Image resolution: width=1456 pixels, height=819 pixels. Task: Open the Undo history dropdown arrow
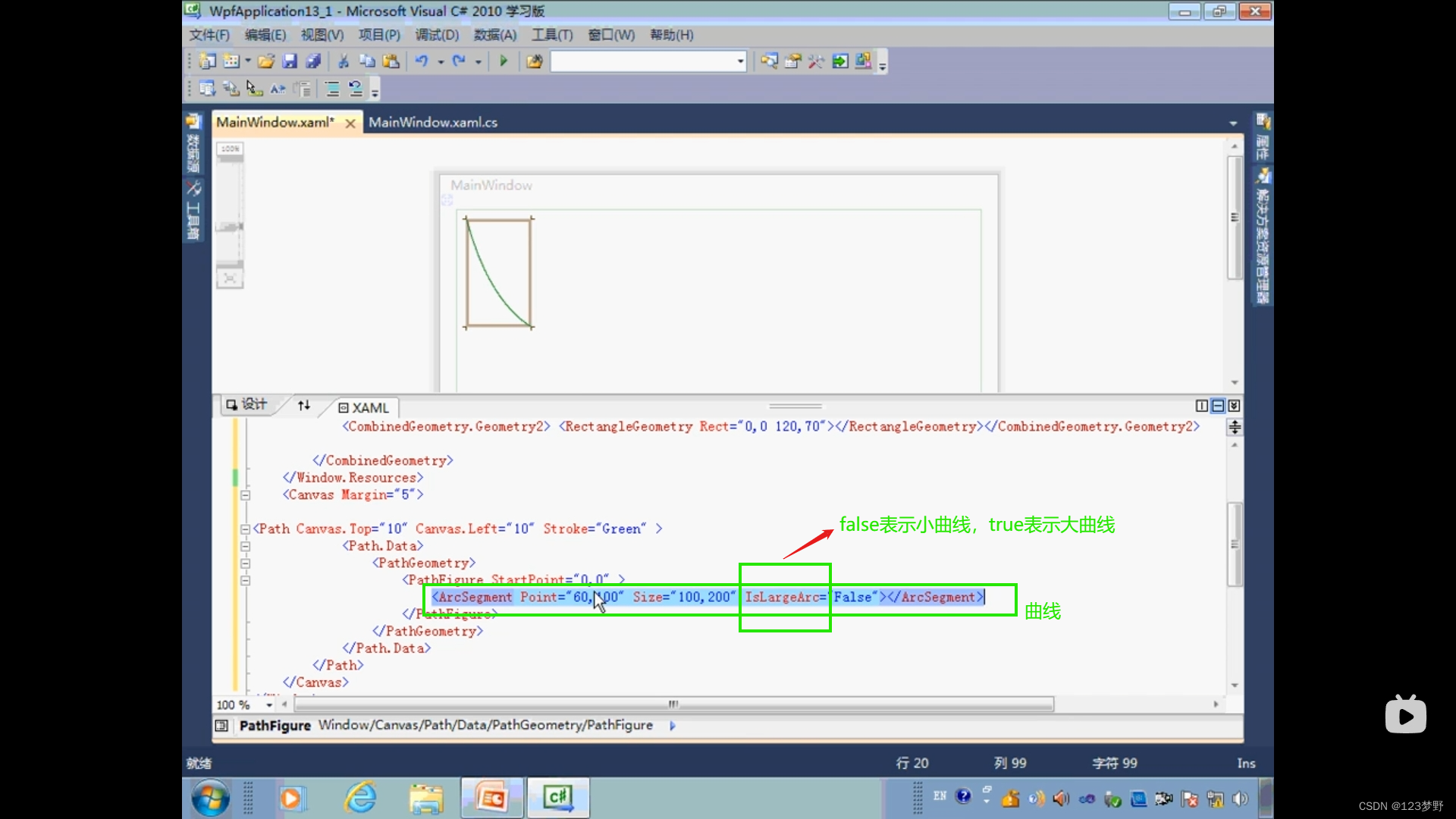pyautogui.click(x=441, y=61)
